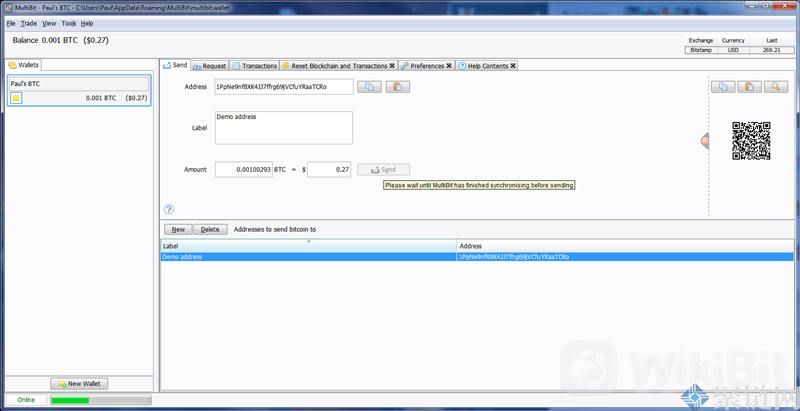
Task: Click into the Address input field
Action: click(x=284, y=87)
